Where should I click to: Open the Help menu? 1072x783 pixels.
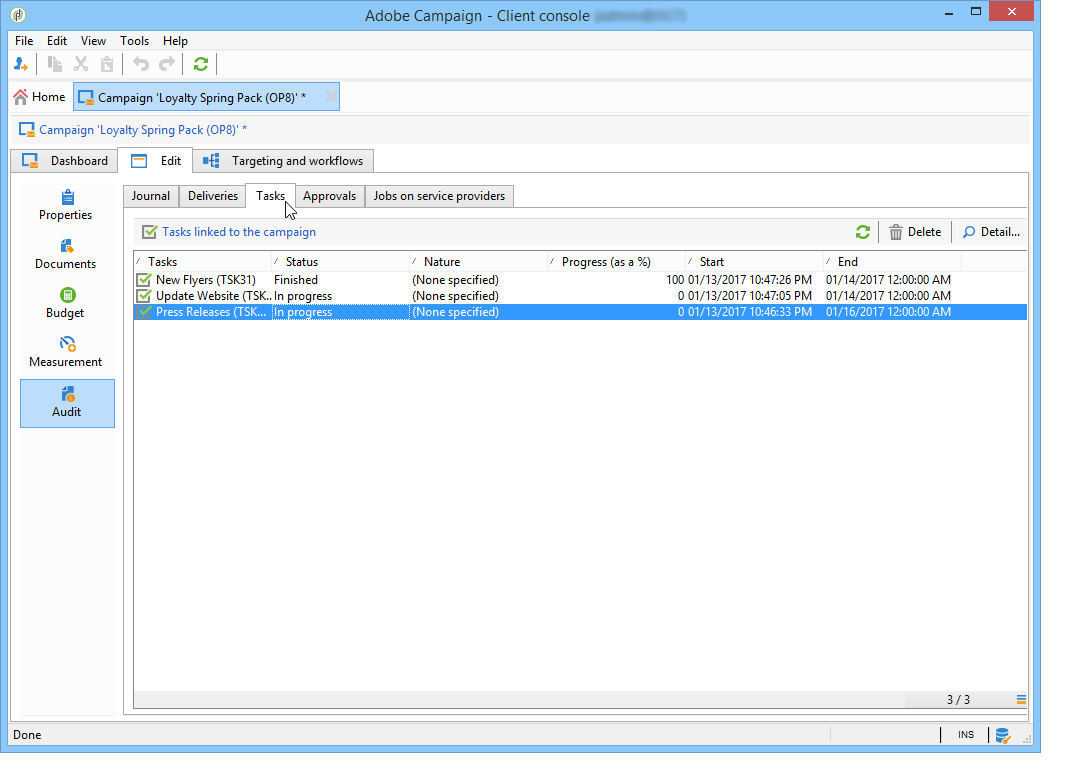[175, 40]
